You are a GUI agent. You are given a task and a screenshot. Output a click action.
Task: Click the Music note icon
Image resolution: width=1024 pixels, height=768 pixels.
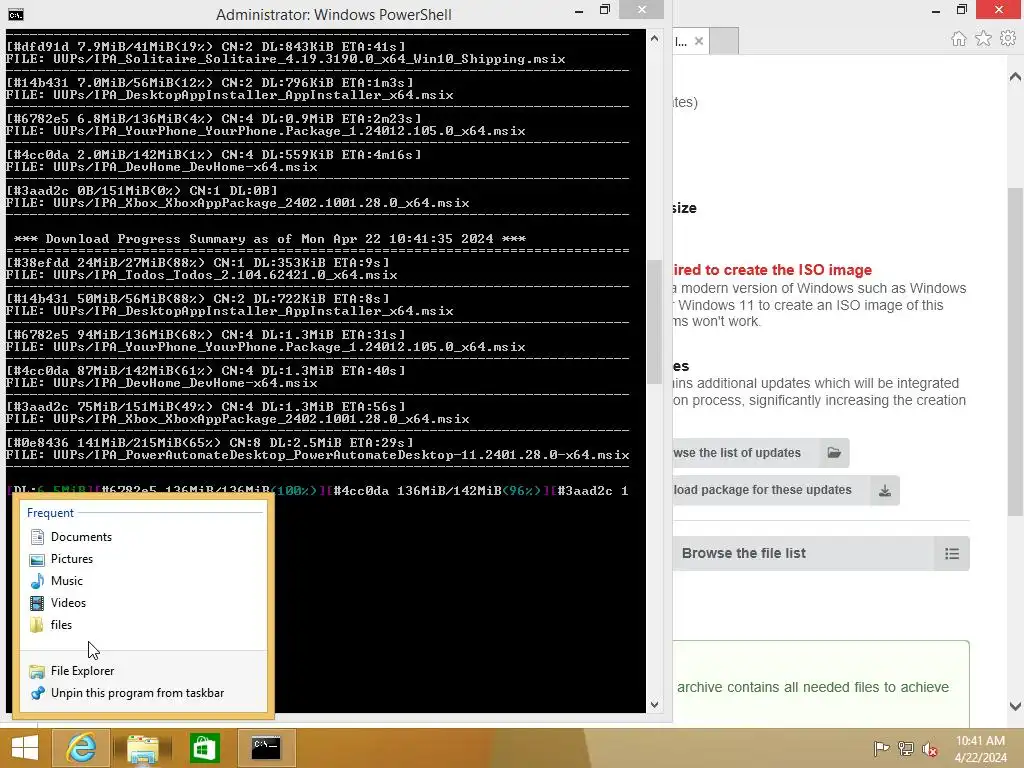(37, 581)
